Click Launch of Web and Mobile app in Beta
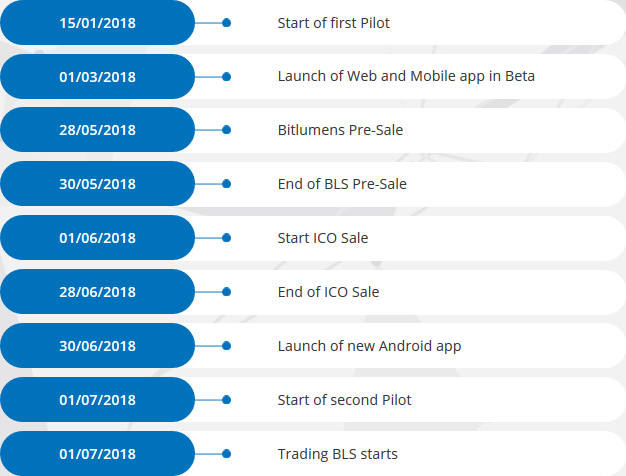The height and width of the screenshot is (476, 626). tap(406, 76)
